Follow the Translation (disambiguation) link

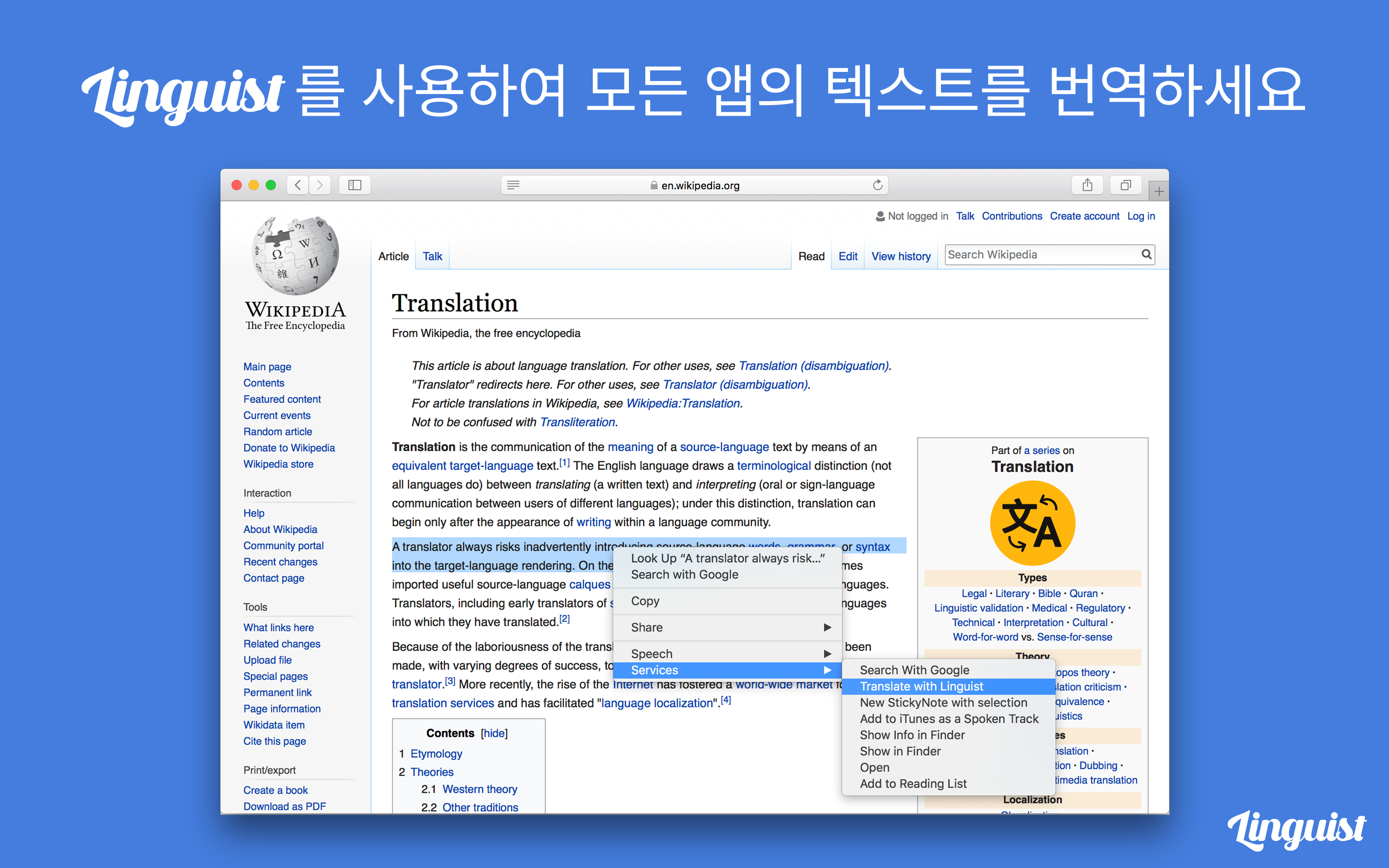coord(814,366)
